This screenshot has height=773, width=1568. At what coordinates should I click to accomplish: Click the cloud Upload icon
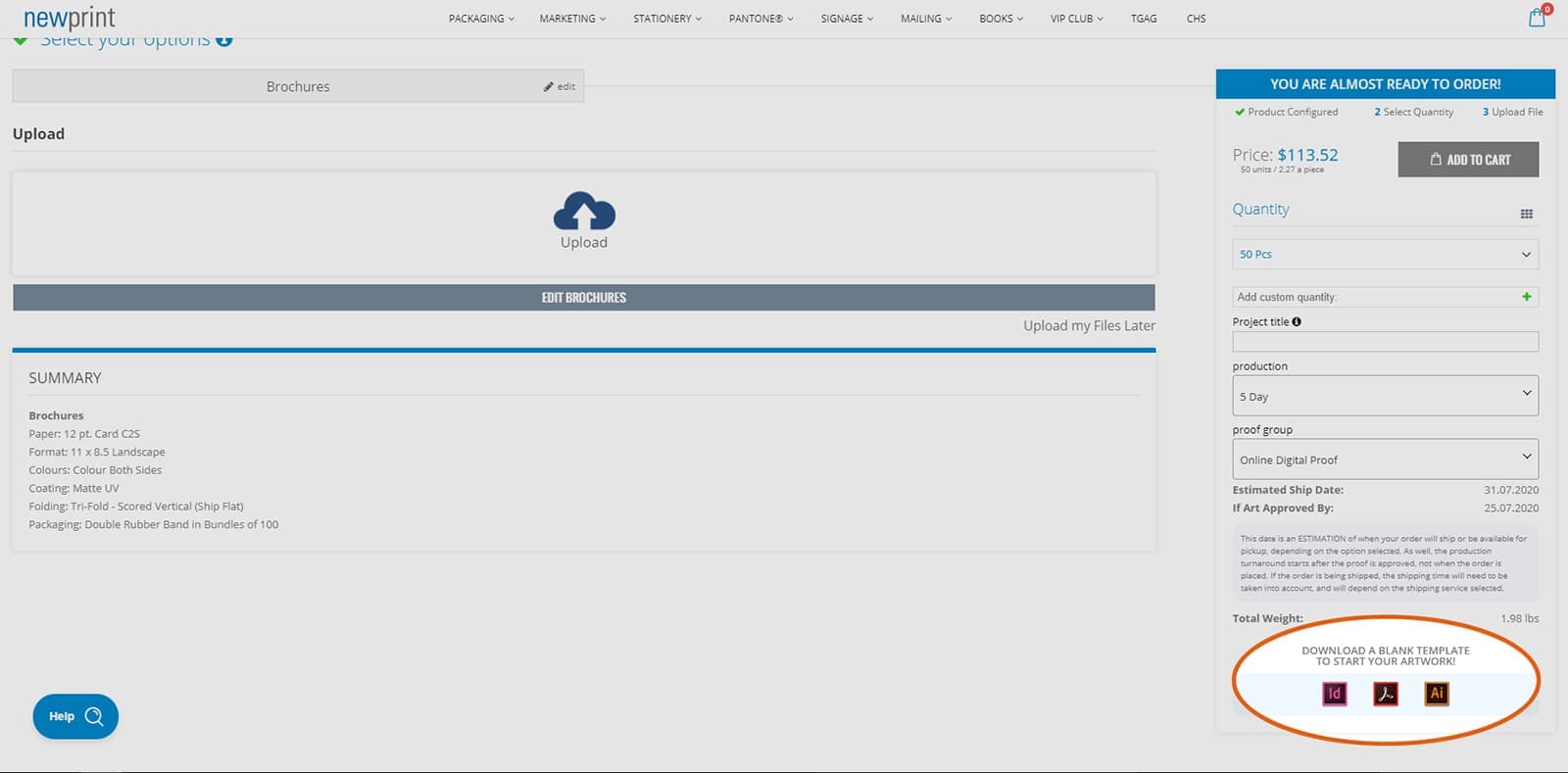[x=584, y=212]
